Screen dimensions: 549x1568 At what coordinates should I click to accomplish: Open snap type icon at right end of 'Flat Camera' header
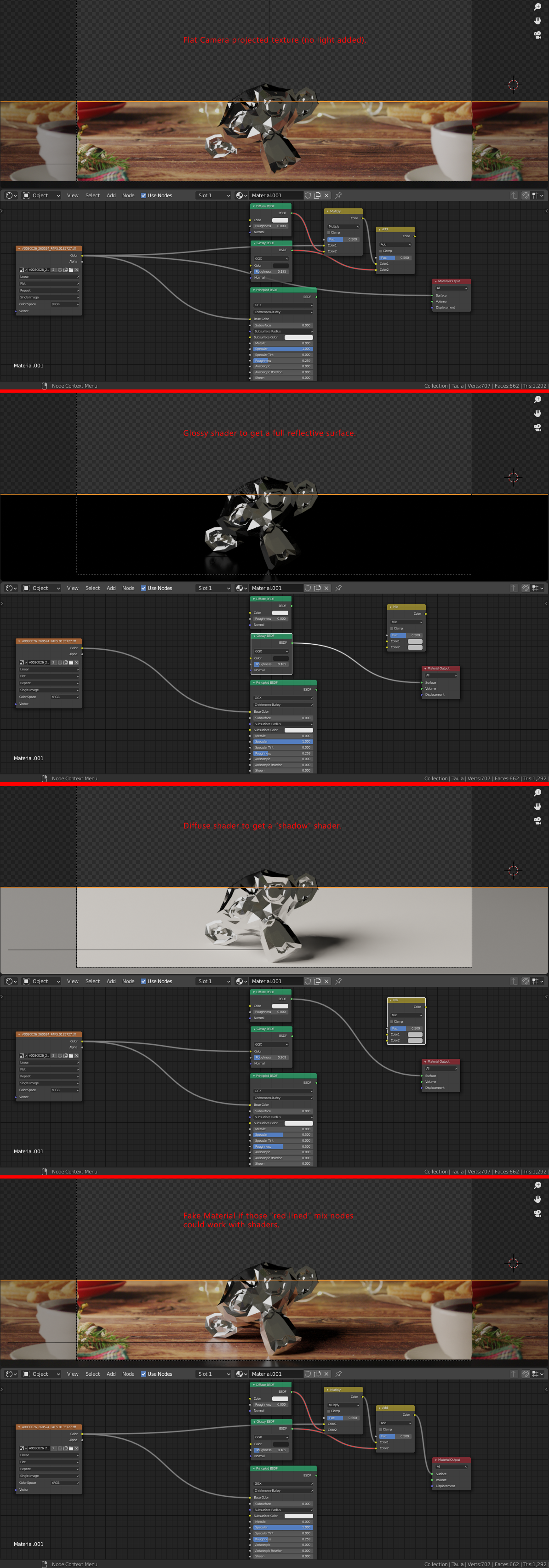(x=538, y=195)
